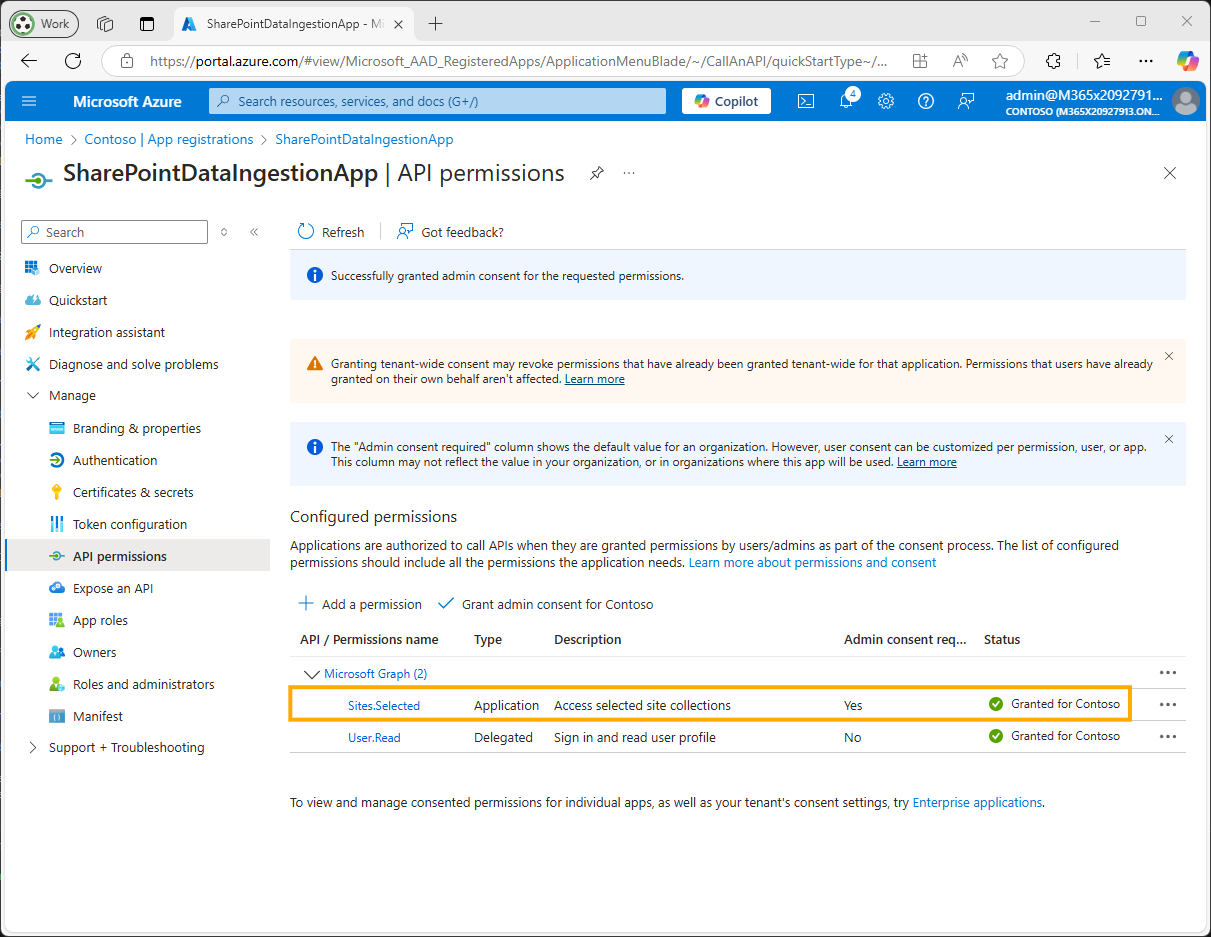
Task: Open more options for Microsoft Graph row
Action: tap(1168, 673)
